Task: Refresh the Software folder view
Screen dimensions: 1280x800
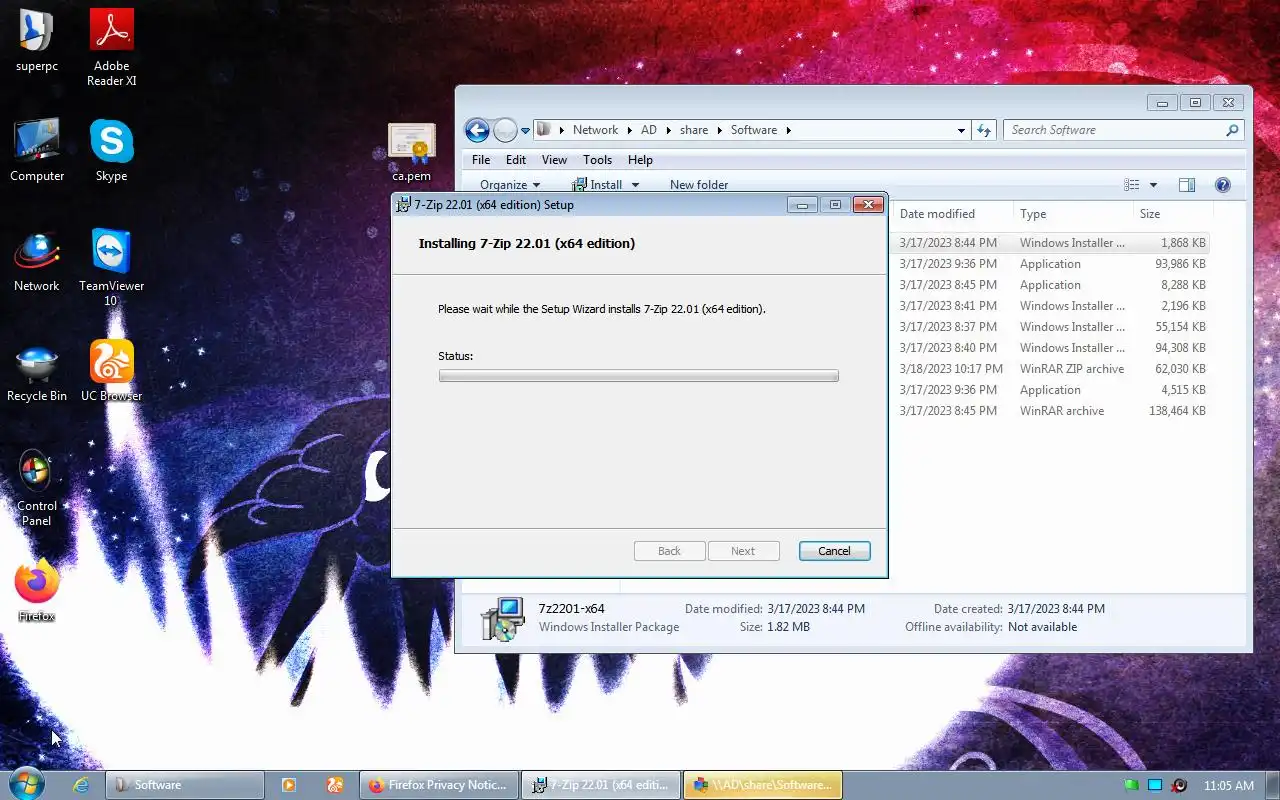Action: tap(984, 130)
